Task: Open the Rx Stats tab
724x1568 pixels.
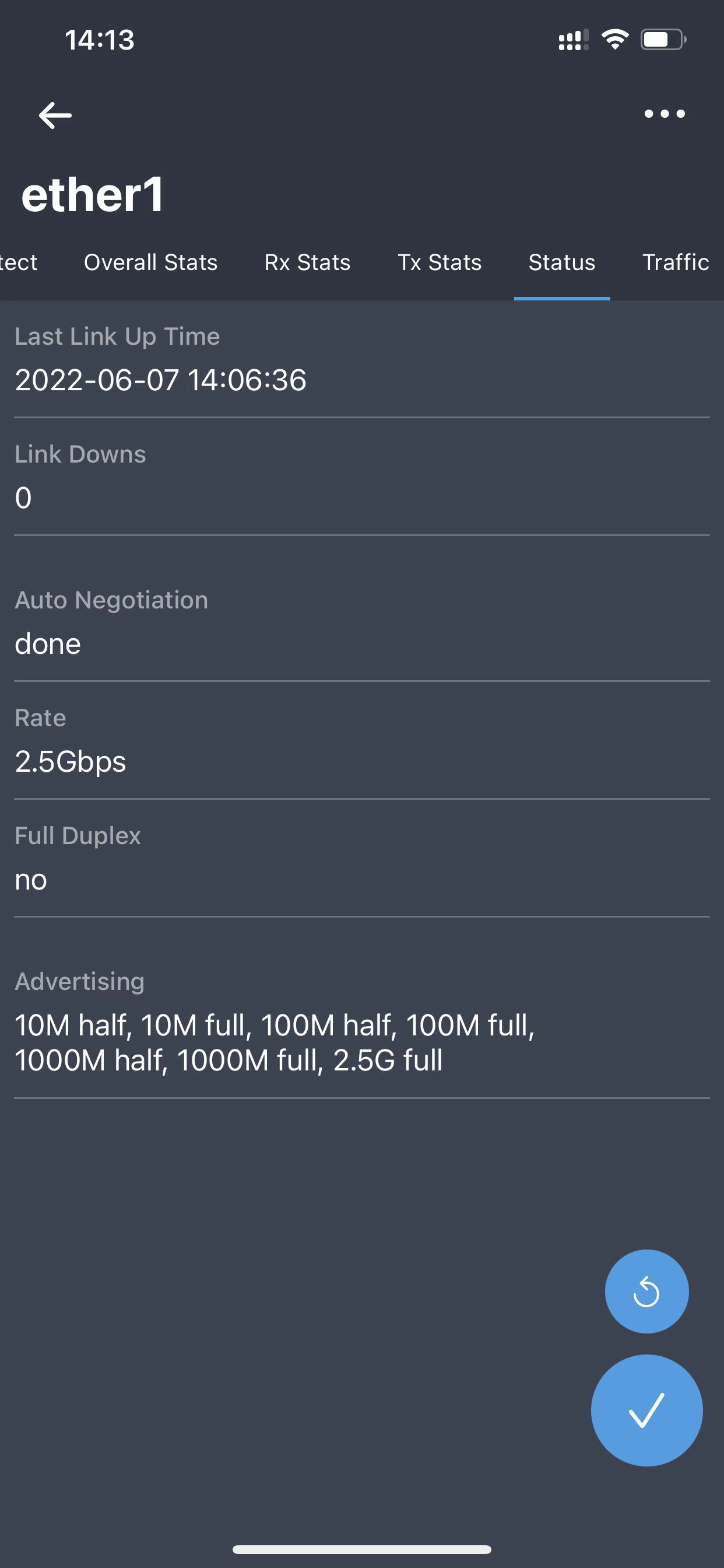Action: click(307, 262)
